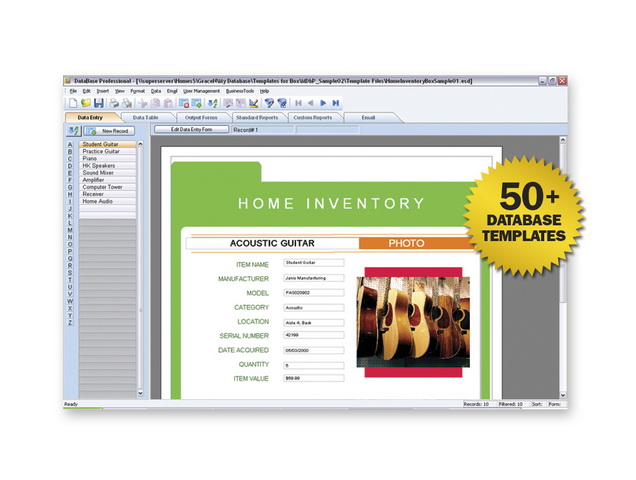Jump to last record arrow
The image size is (636, 480).
336,103
